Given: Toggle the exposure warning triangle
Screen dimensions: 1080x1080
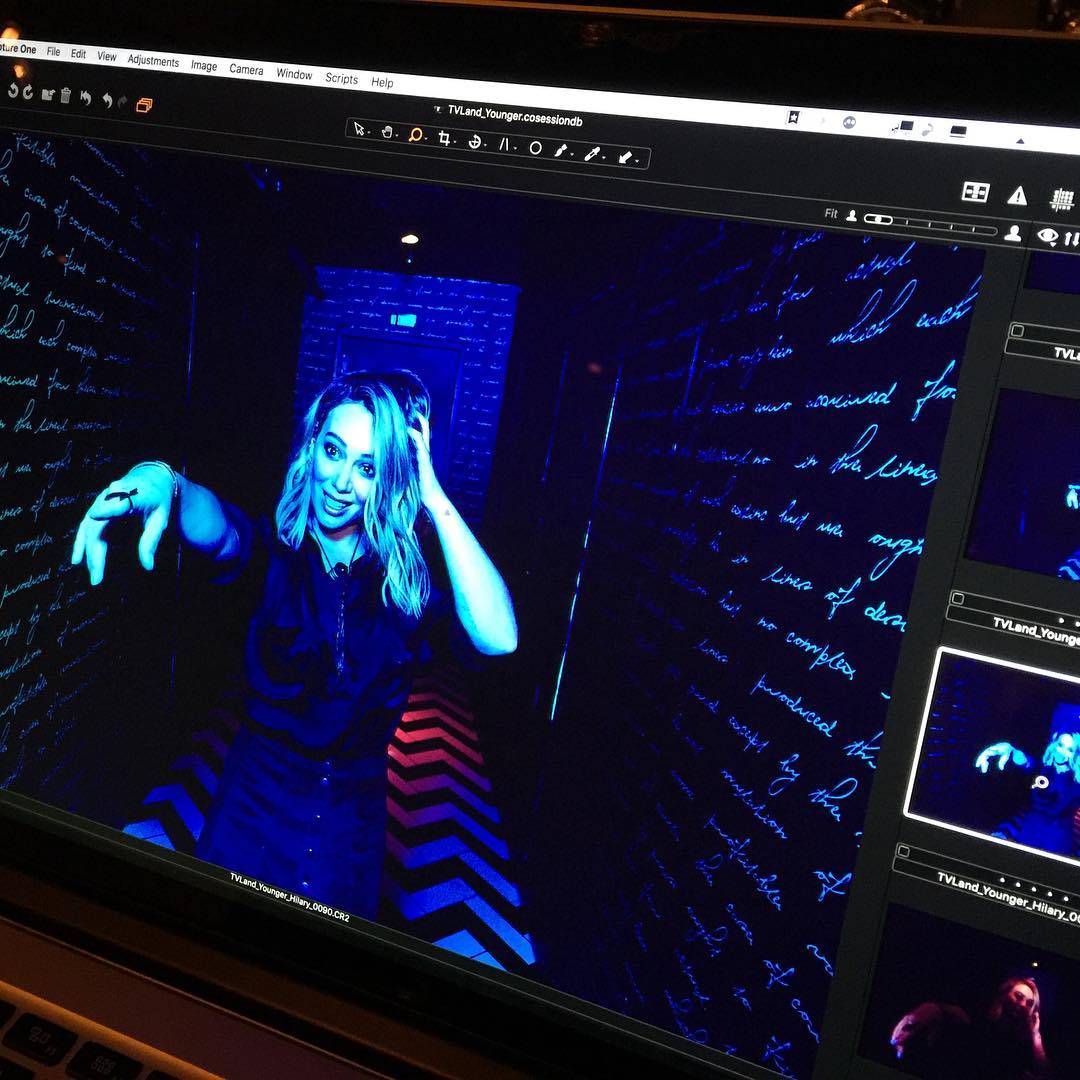Looking at the screenshot, I should [1017, 195].
